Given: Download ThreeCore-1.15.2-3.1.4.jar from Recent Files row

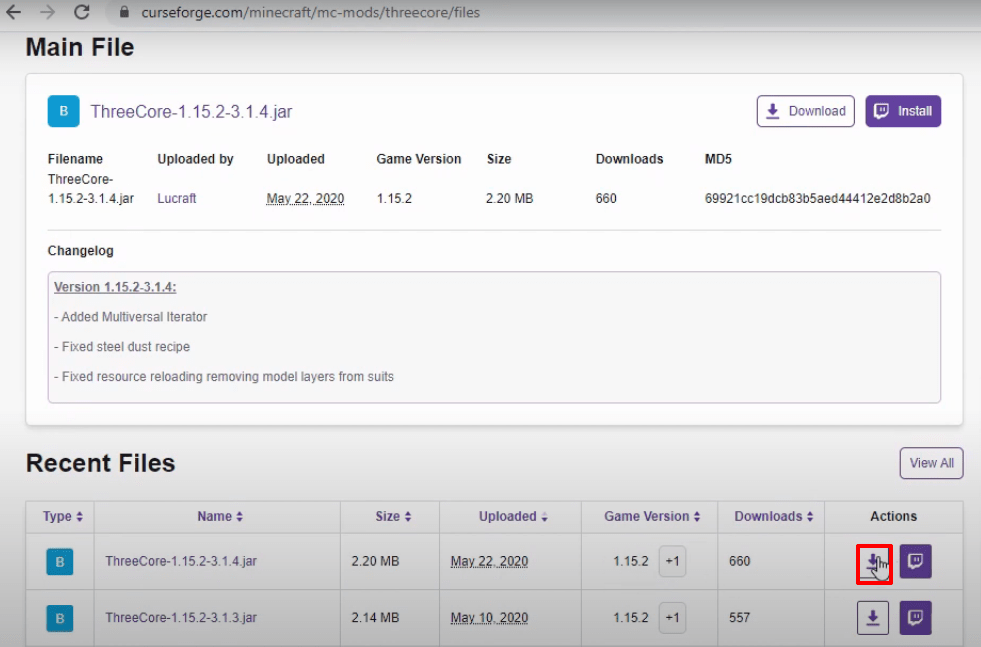Looking at the screenshot, I should tap(873, 563).
